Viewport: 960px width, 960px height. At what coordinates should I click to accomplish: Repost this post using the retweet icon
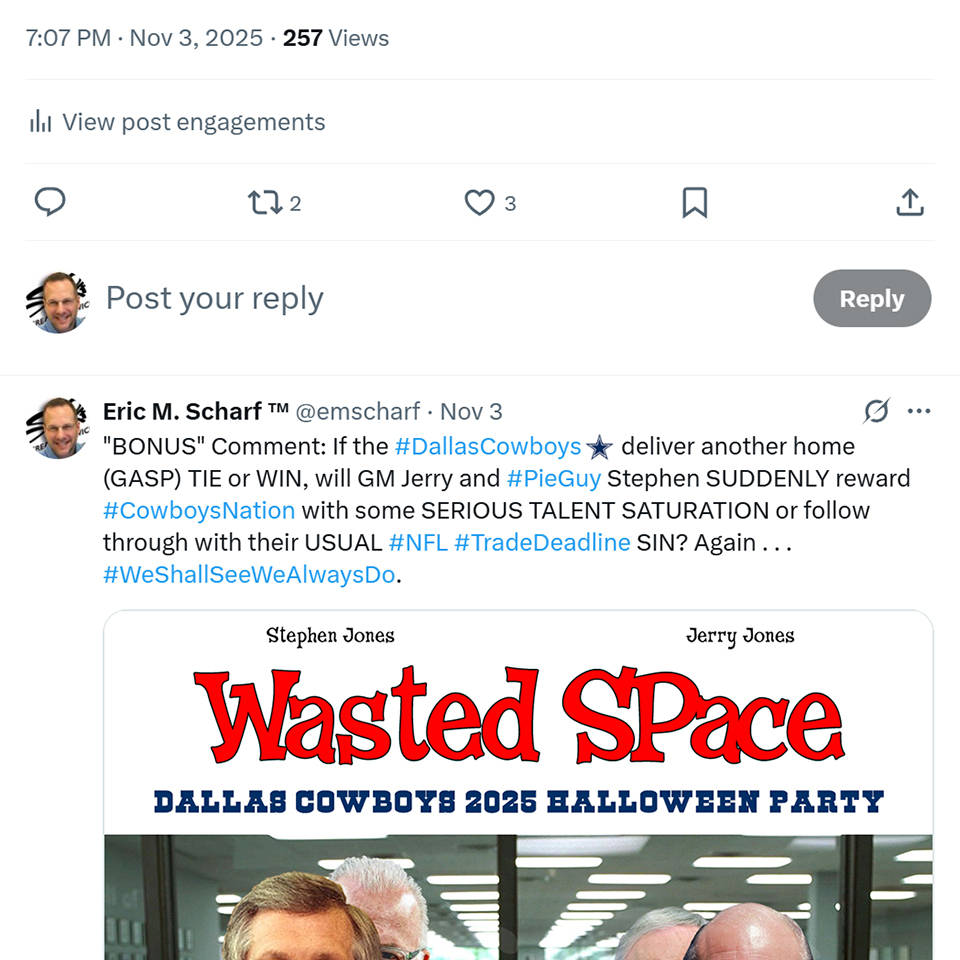265,203
